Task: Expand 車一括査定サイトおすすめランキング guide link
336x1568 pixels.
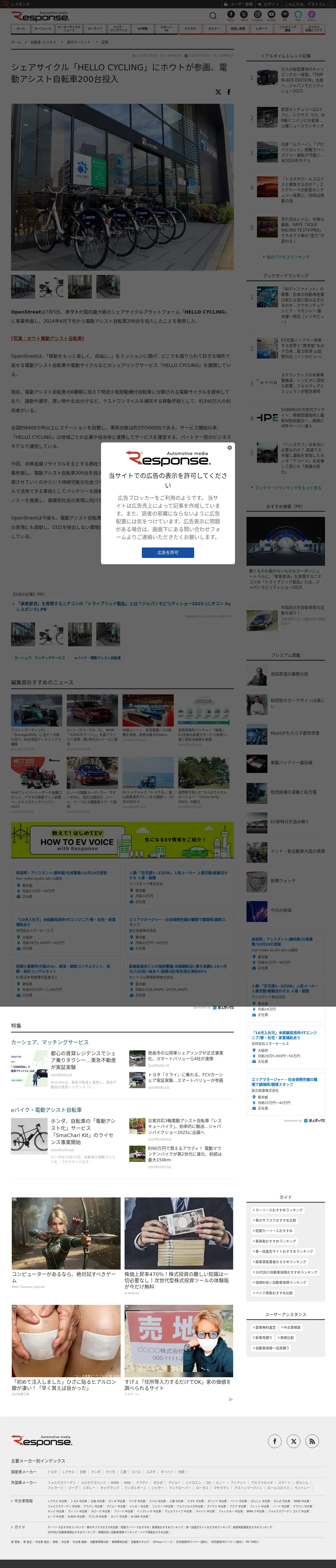Action: pos(283,1252)
